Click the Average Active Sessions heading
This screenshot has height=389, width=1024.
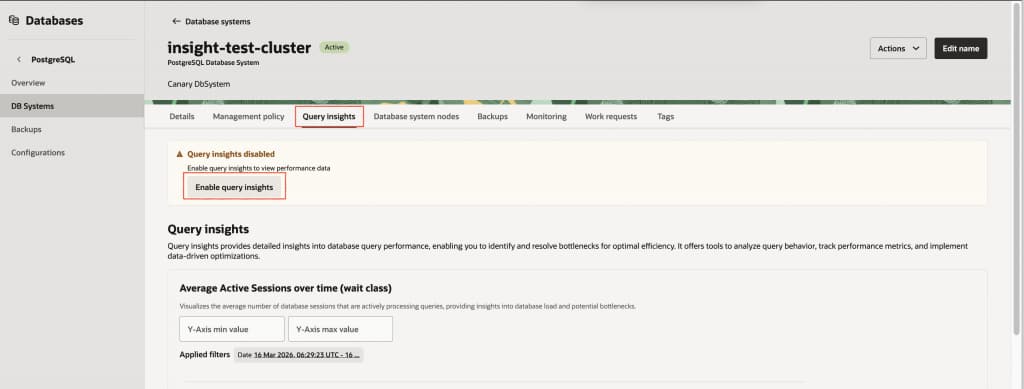pyautogui.click(x=285, y=288)
